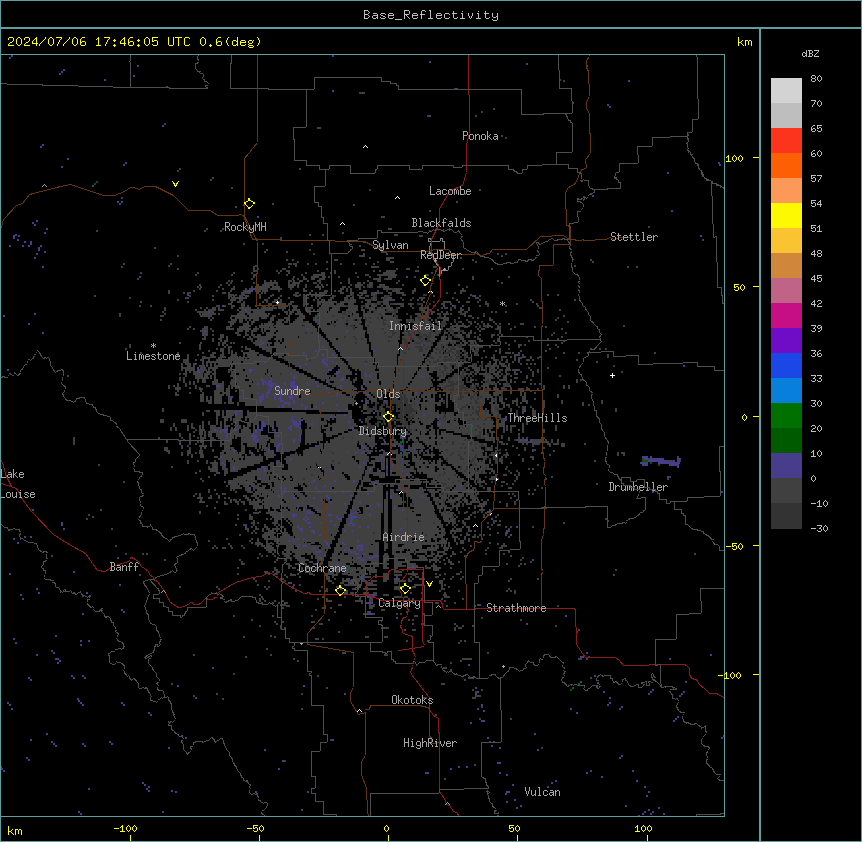Viewport: 862px width, 842px height.
Task: Click the purple echo patch above Drumheller
Action: (x=661, y=461)
